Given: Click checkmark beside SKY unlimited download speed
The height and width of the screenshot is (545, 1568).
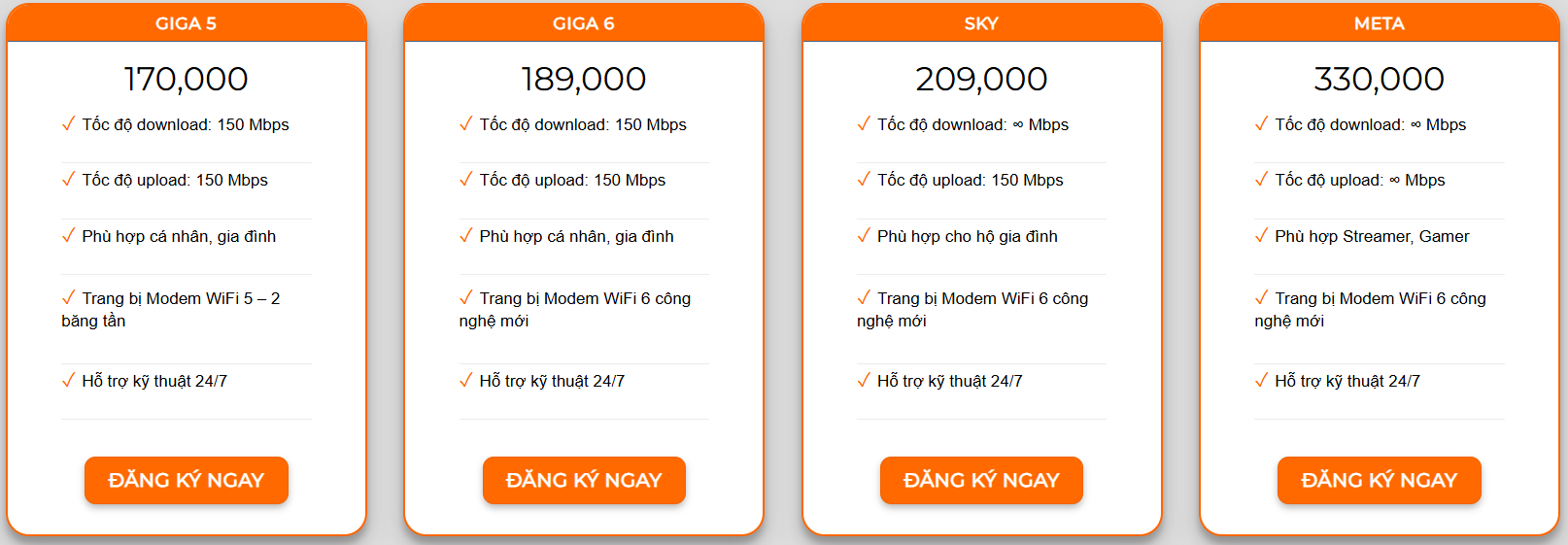Looking at the screenshot, I should click(x=864, y=123).
